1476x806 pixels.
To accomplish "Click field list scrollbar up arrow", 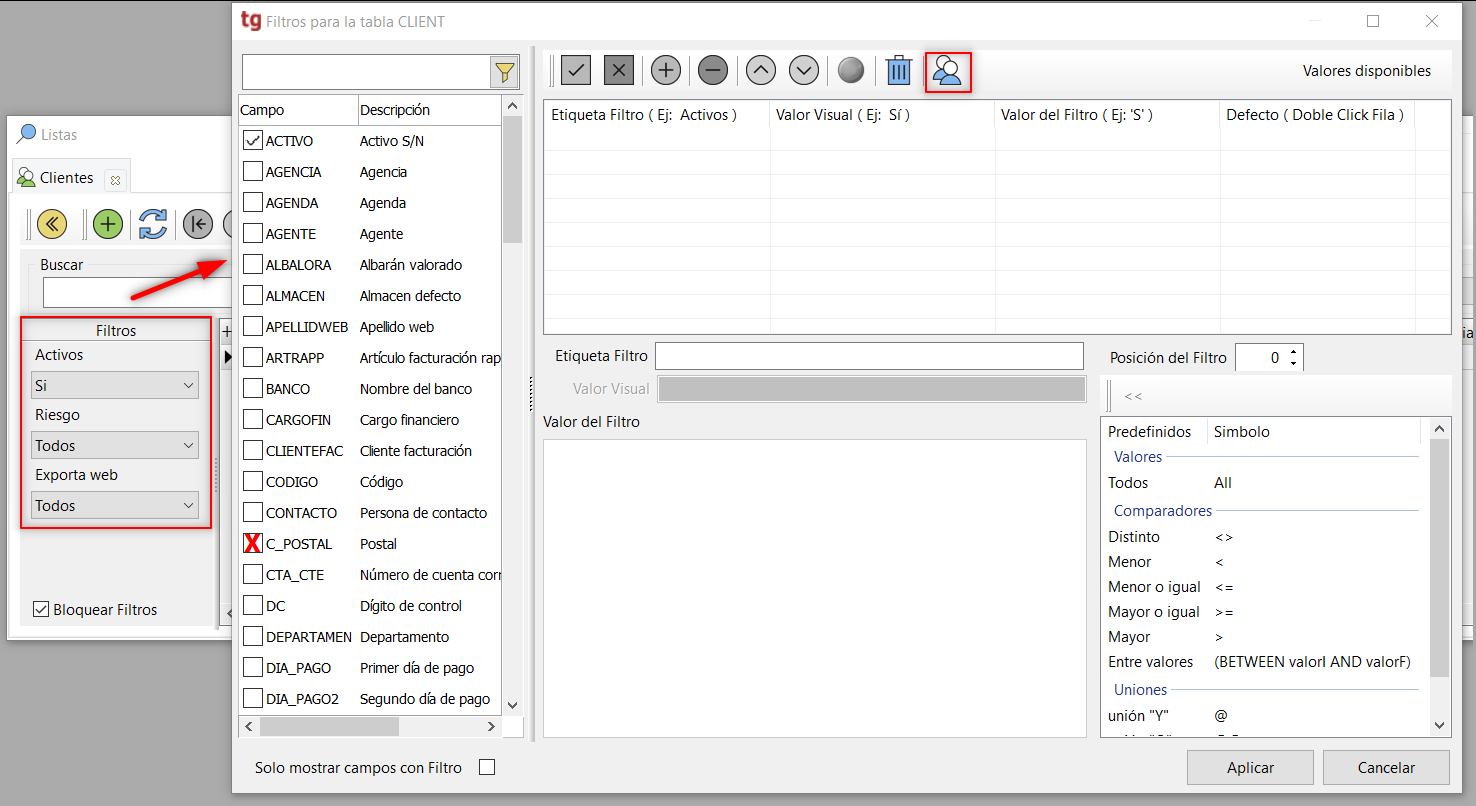I will coord(513,105).
